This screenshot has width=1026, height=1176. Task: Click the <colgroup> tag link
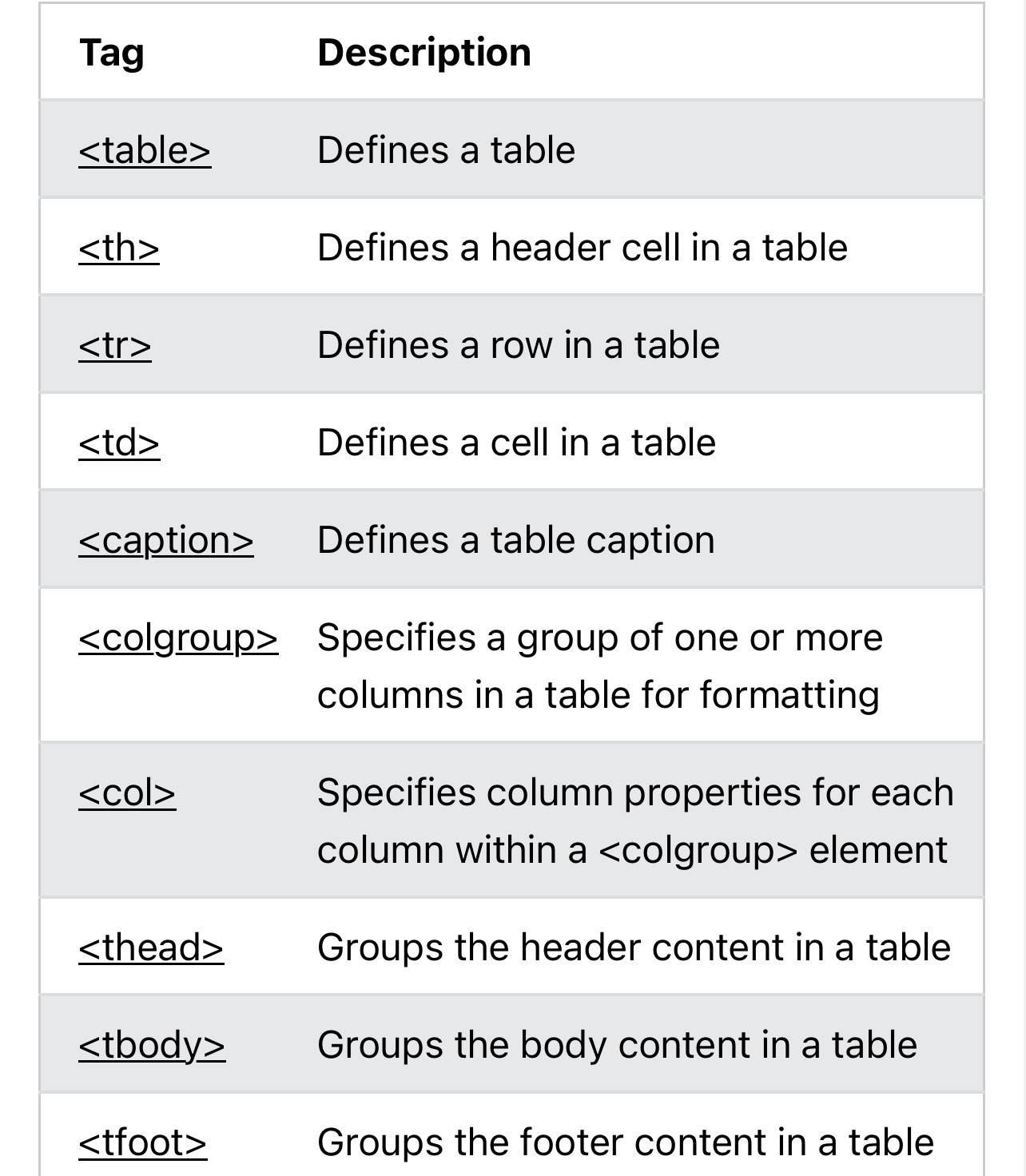click(x=178, y=638)
